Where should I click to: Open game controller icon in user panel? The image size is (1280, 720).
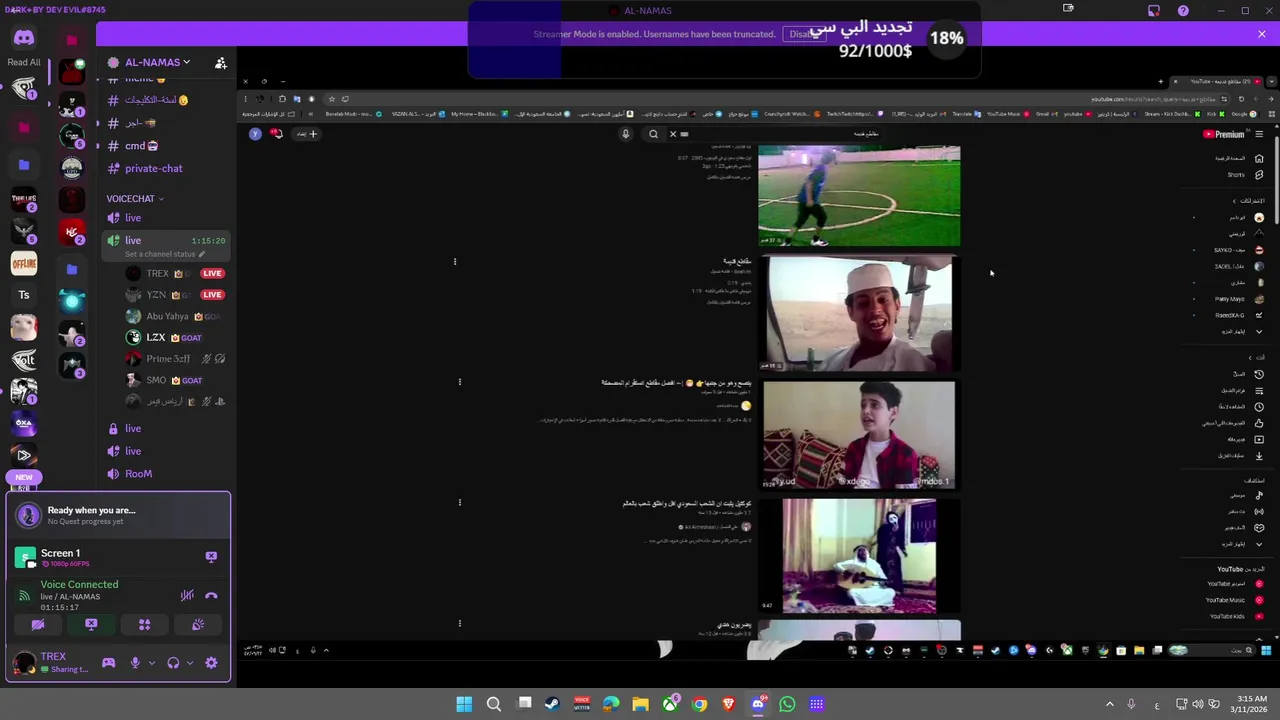[x=108, y=662]
